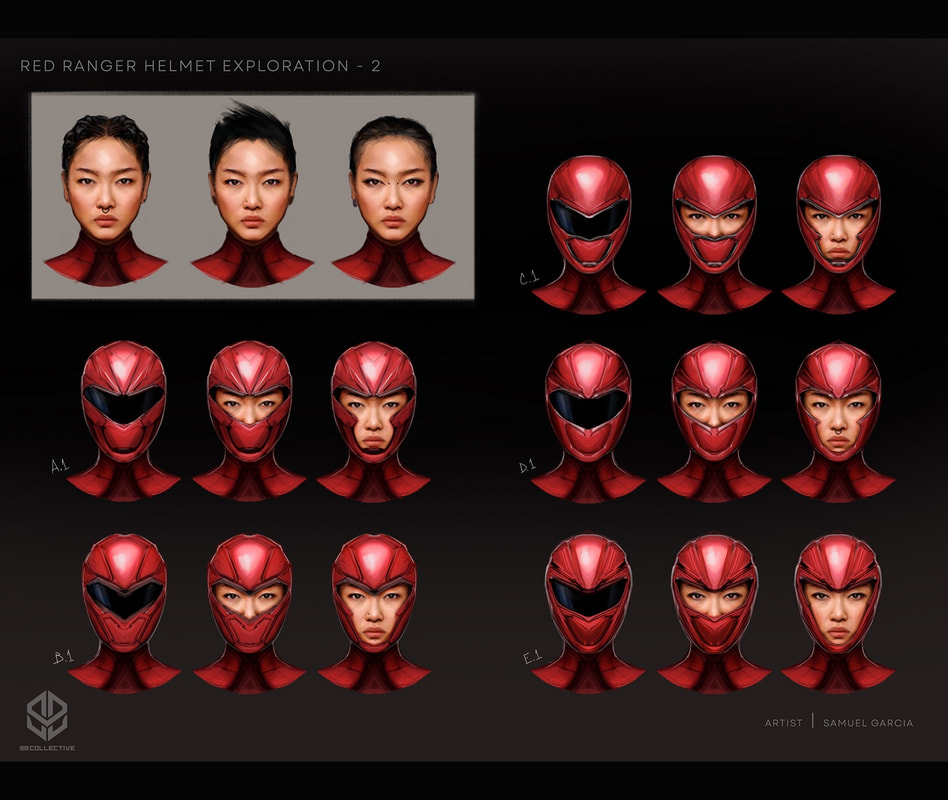The width and height of the screenshot is (948, 800).
Task: Select the A.1 helmet with eyes exposed
Action: coord(249,421)
